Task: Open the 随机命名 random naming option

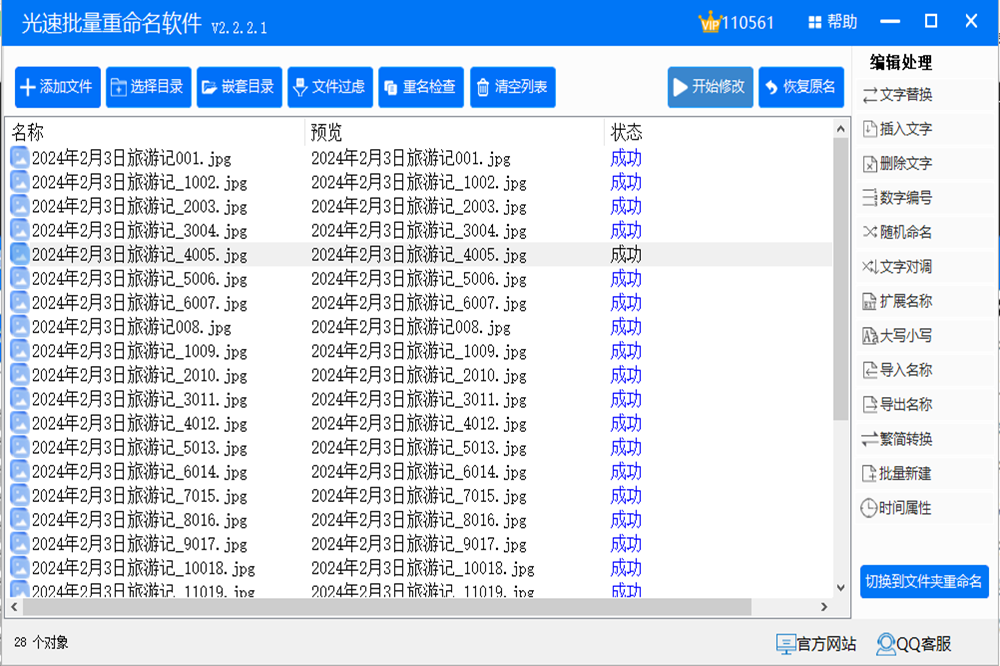Action: pos(897,232)
